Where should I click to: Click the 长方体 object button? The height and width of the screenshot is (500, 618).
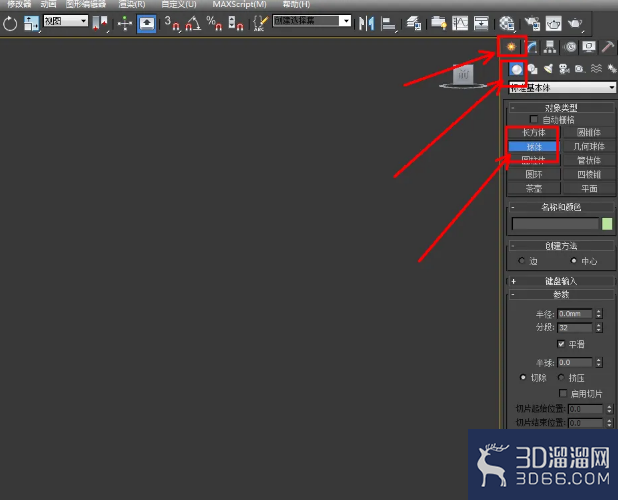(534, 132)
